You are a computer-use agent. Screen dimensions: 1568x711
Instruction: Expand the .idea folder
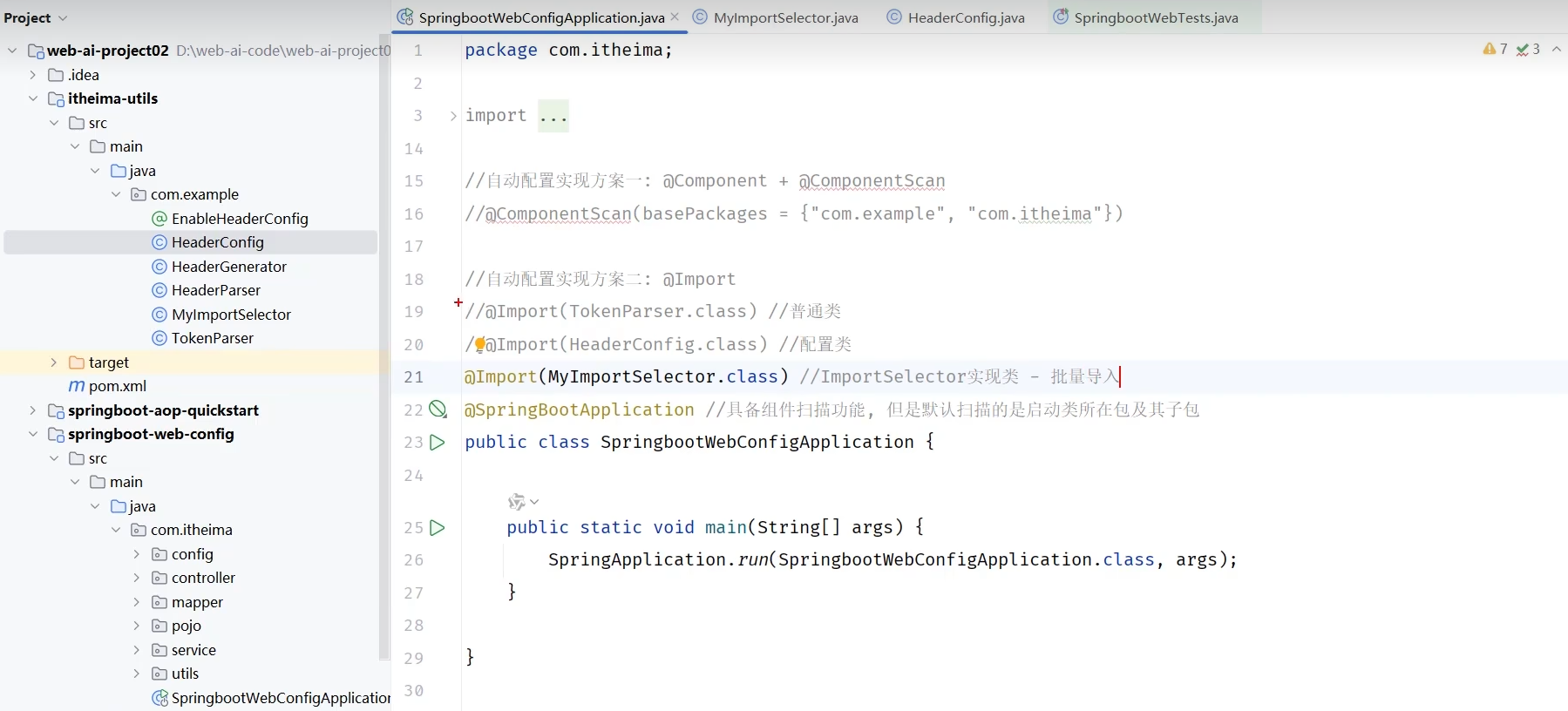33,75
